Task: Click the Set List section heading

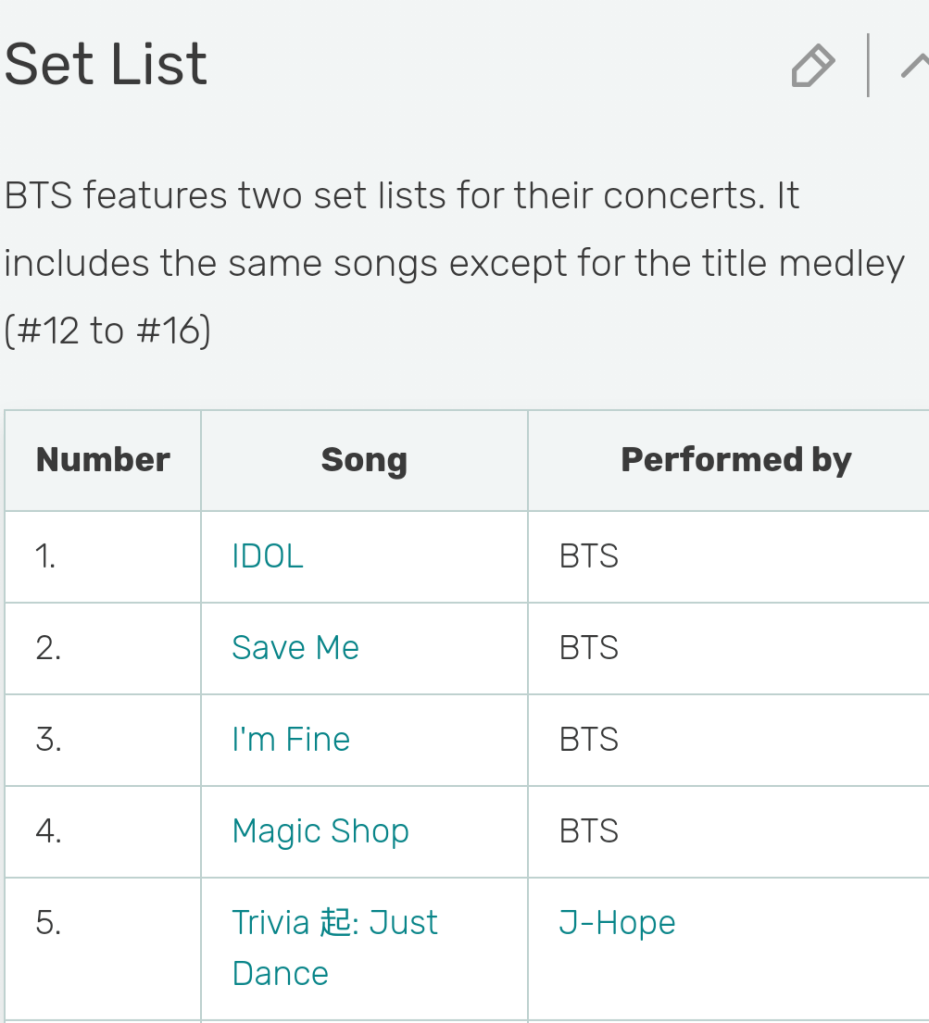Action: tap(106, 65)
